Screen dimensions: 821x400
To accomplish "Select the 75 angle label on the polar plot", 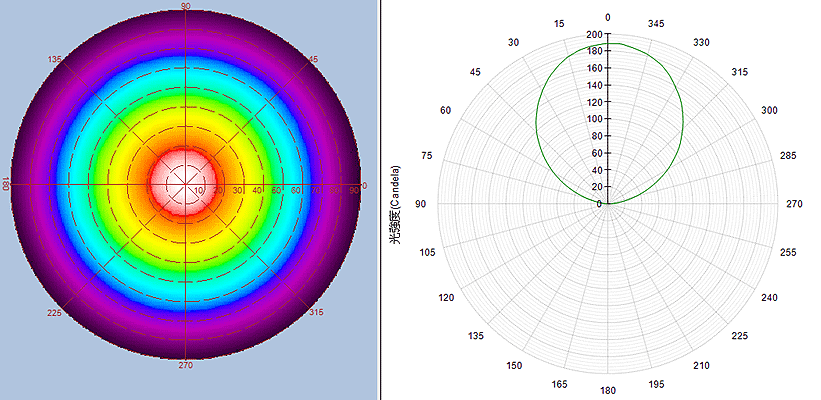I will pos(426,156).
